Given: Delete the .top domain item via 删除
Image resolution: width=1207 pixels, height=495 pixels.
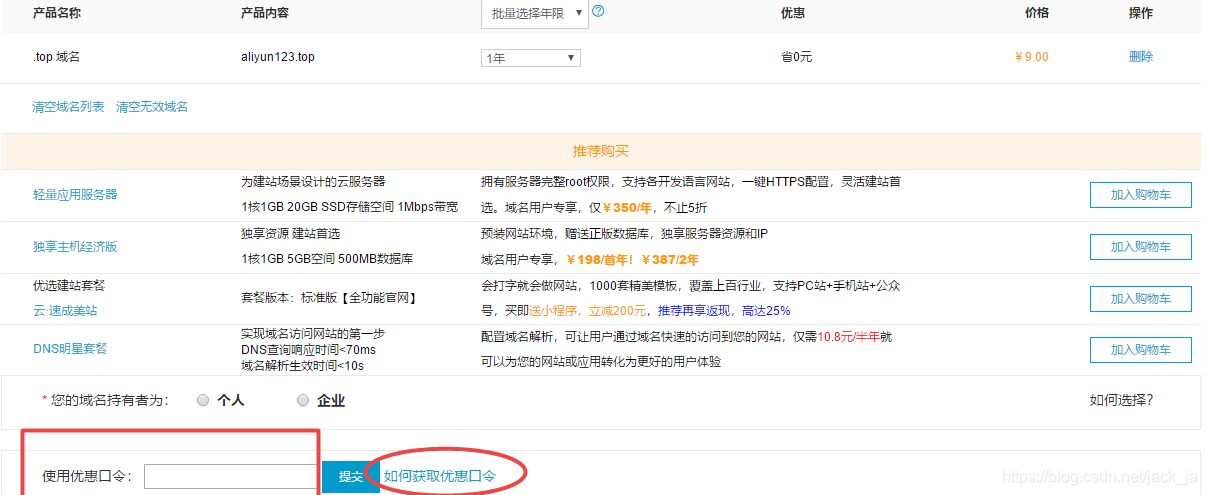Looking at the screenshot, I should (1141, 57).
